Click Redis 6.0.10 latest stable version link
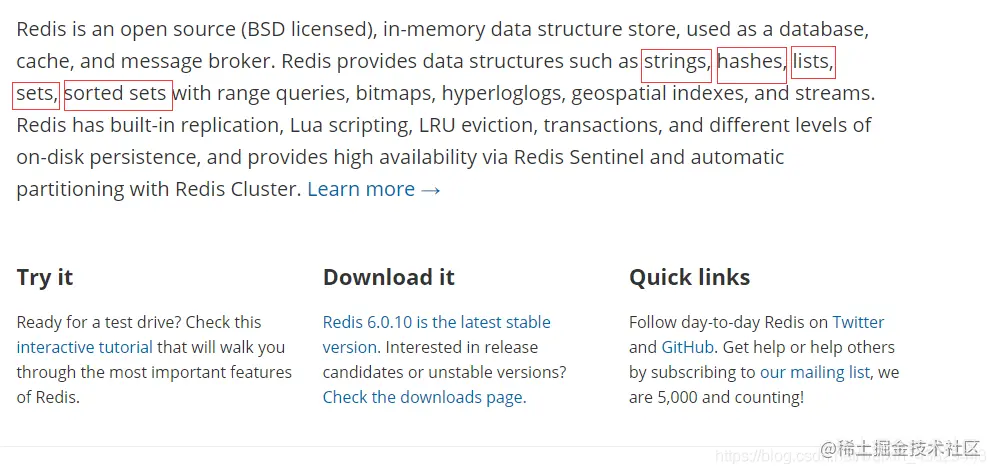Viewport: 996px width, 474px height. tap(436, 334)
